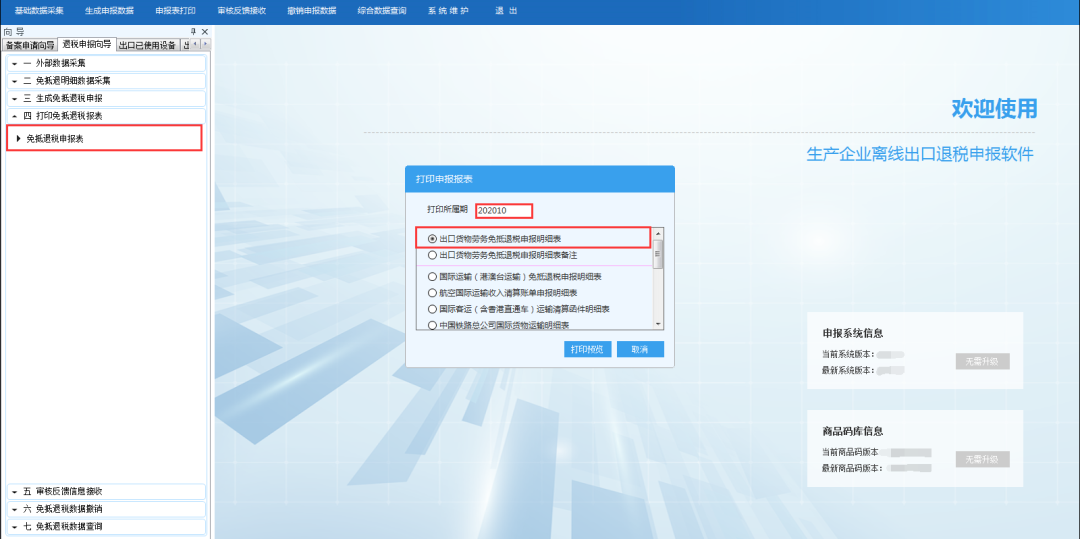This screenshot has width=1080, height=539.
Task: Click the tab strip scroll-left arrow
Action: [195, 45]
